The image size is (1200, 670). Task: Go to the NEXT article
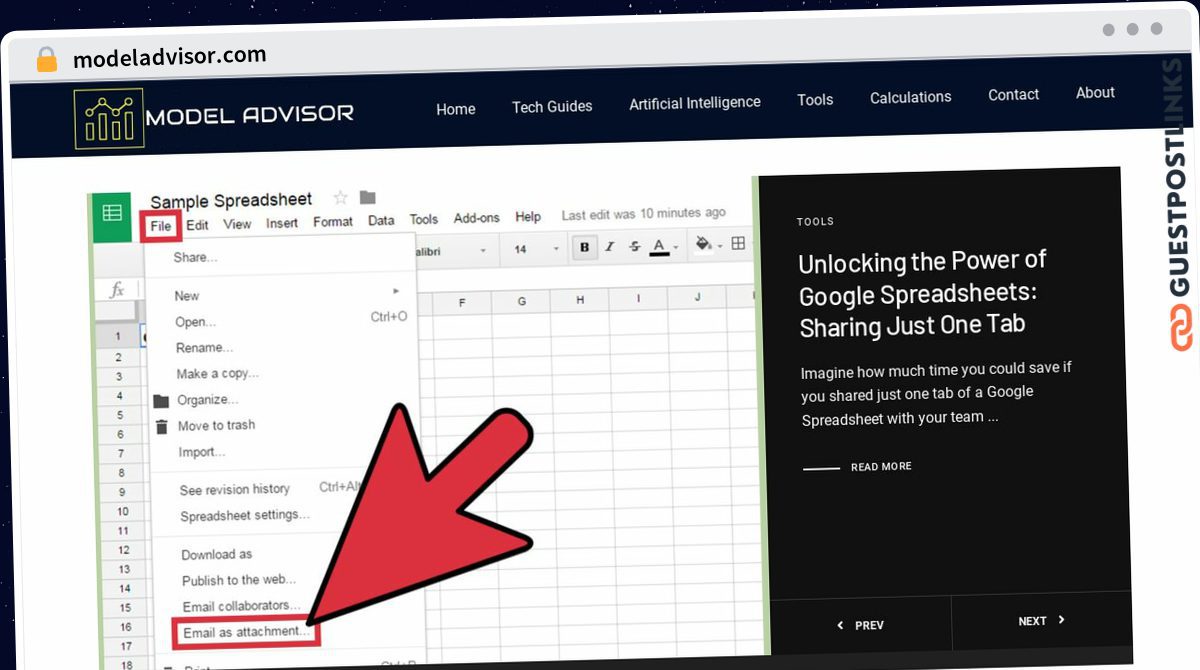(1032, 621)
